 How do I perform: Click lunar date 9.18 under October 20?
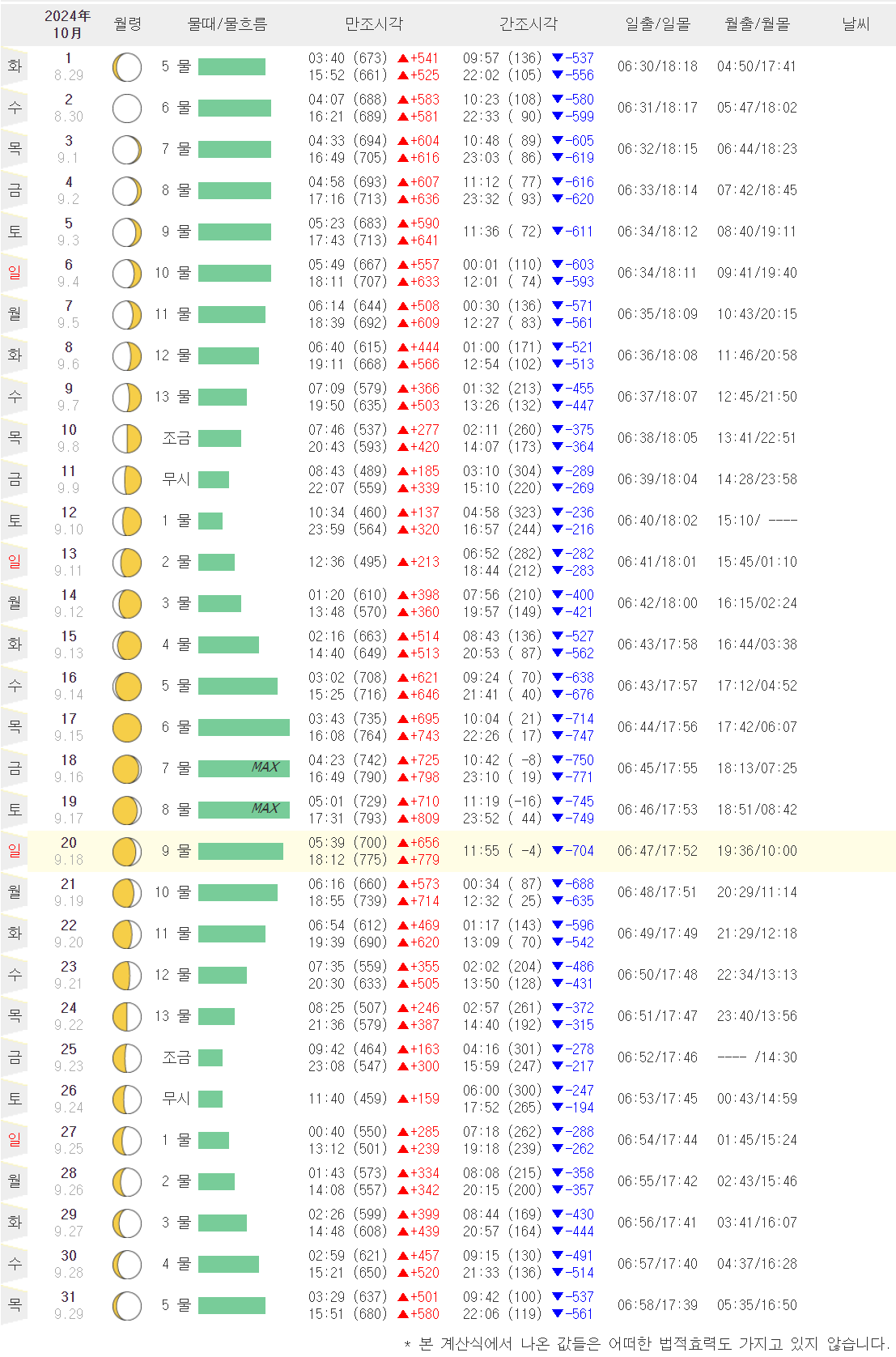pos(69,860)
